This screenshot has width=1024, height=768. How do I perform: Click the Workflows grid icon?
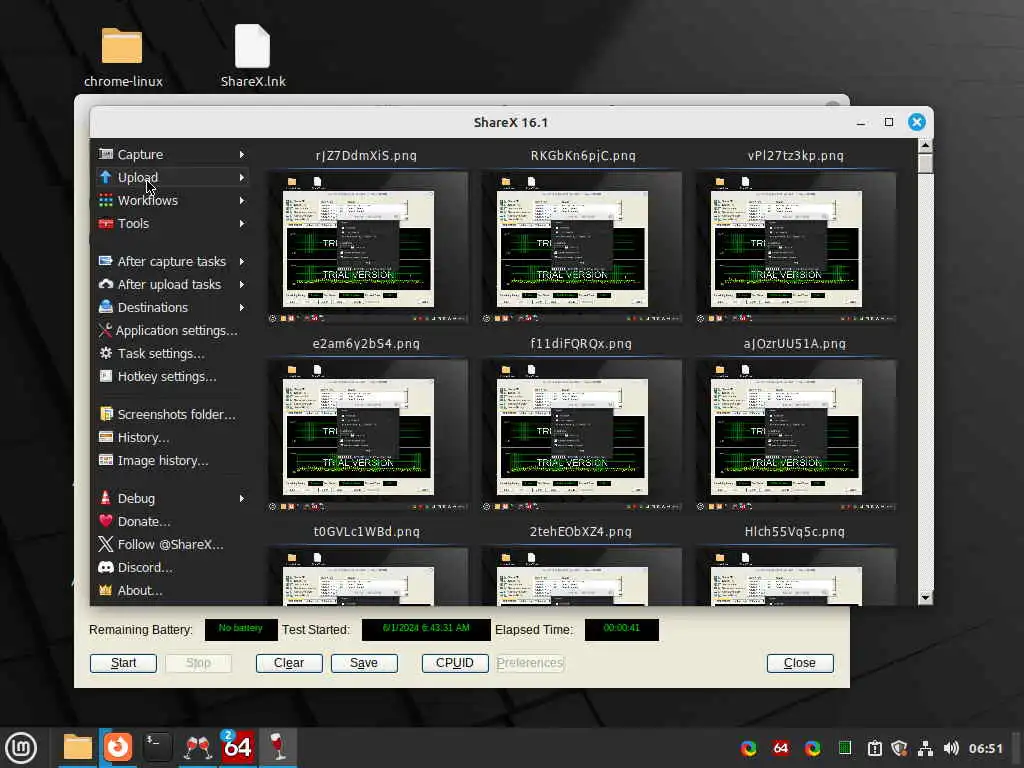pos(105,200)
